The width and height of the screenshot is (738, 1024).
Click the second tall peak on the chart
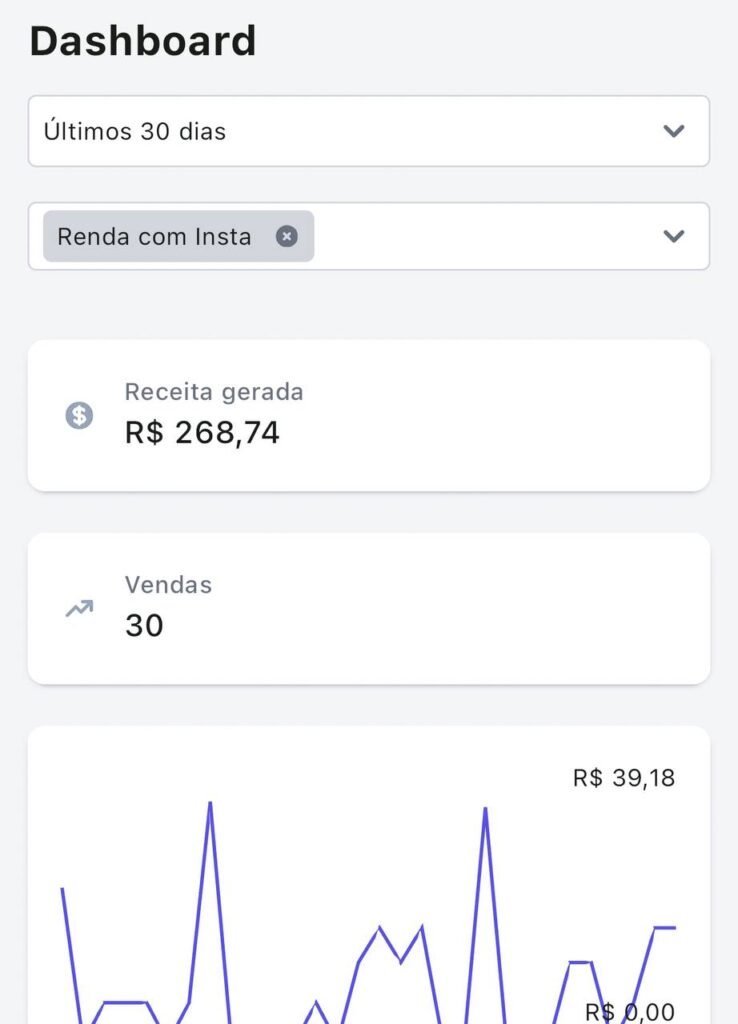[485, 808]
